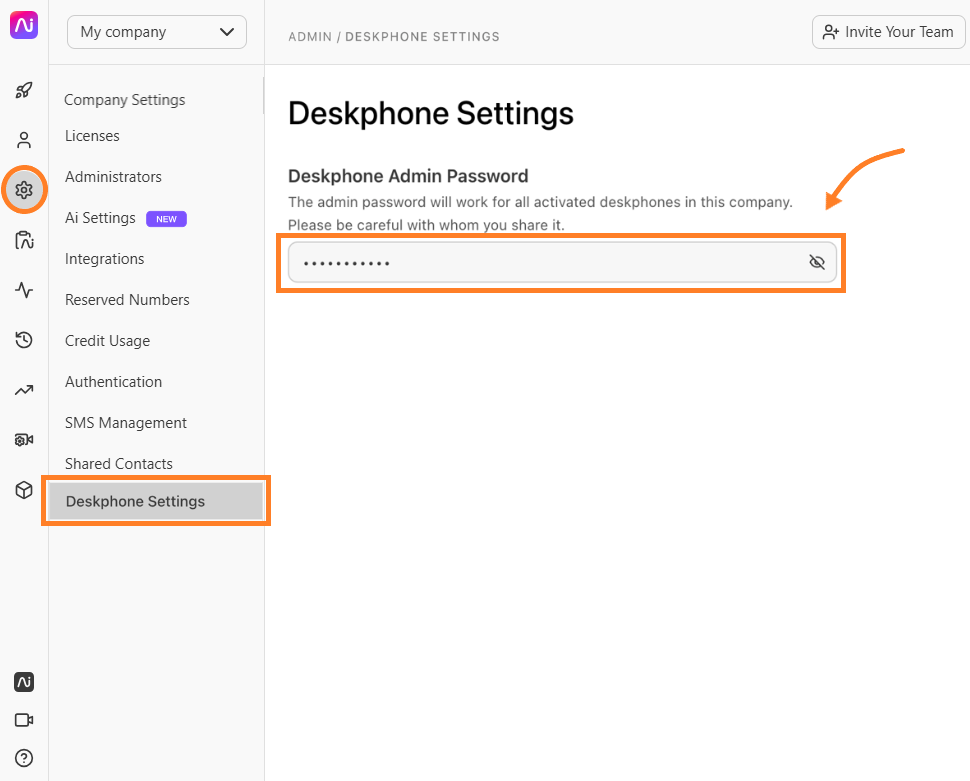Open Integrations menu item

(105, 259)
